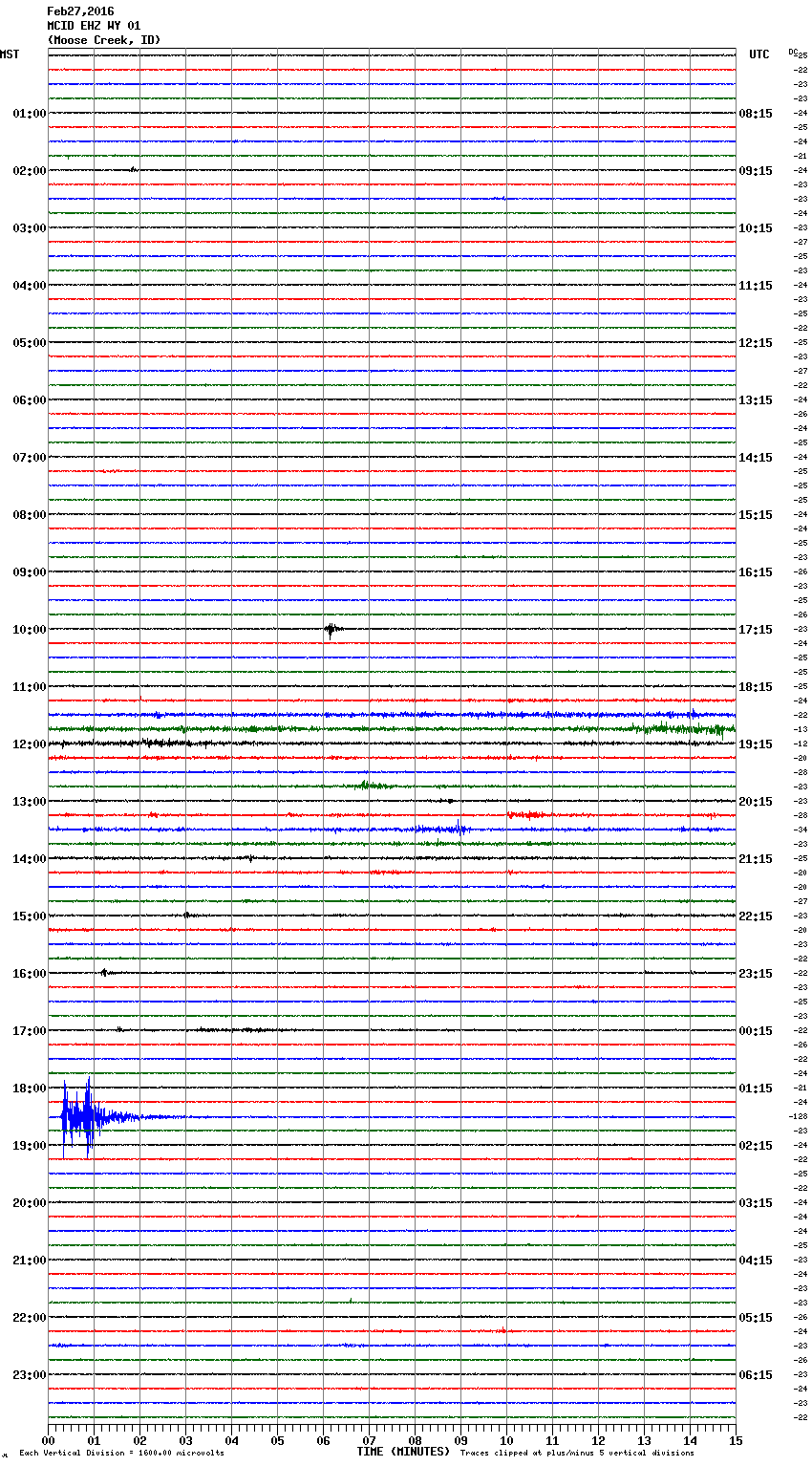Click the 08:15 UTC time label

tap(756, 114)
